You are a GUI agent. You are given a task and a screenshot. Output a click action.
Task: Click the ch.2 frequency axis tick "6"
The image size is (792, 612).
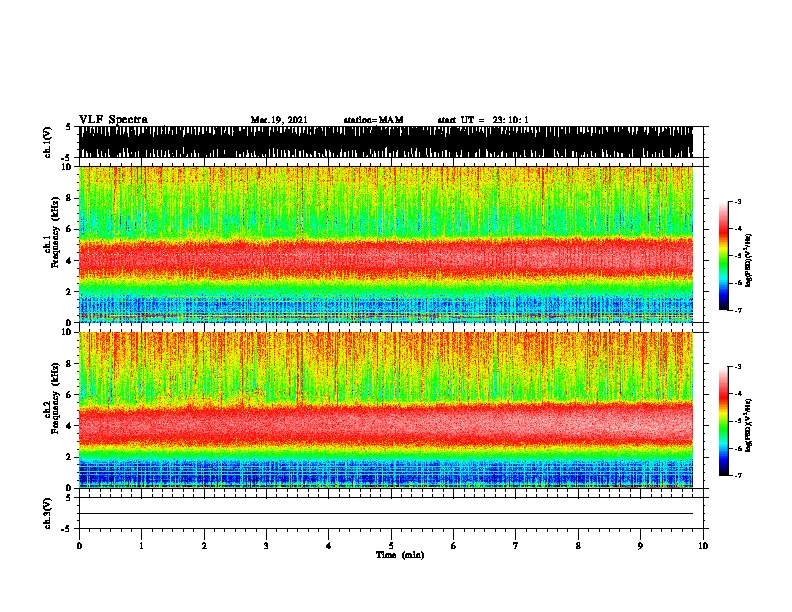70,395
